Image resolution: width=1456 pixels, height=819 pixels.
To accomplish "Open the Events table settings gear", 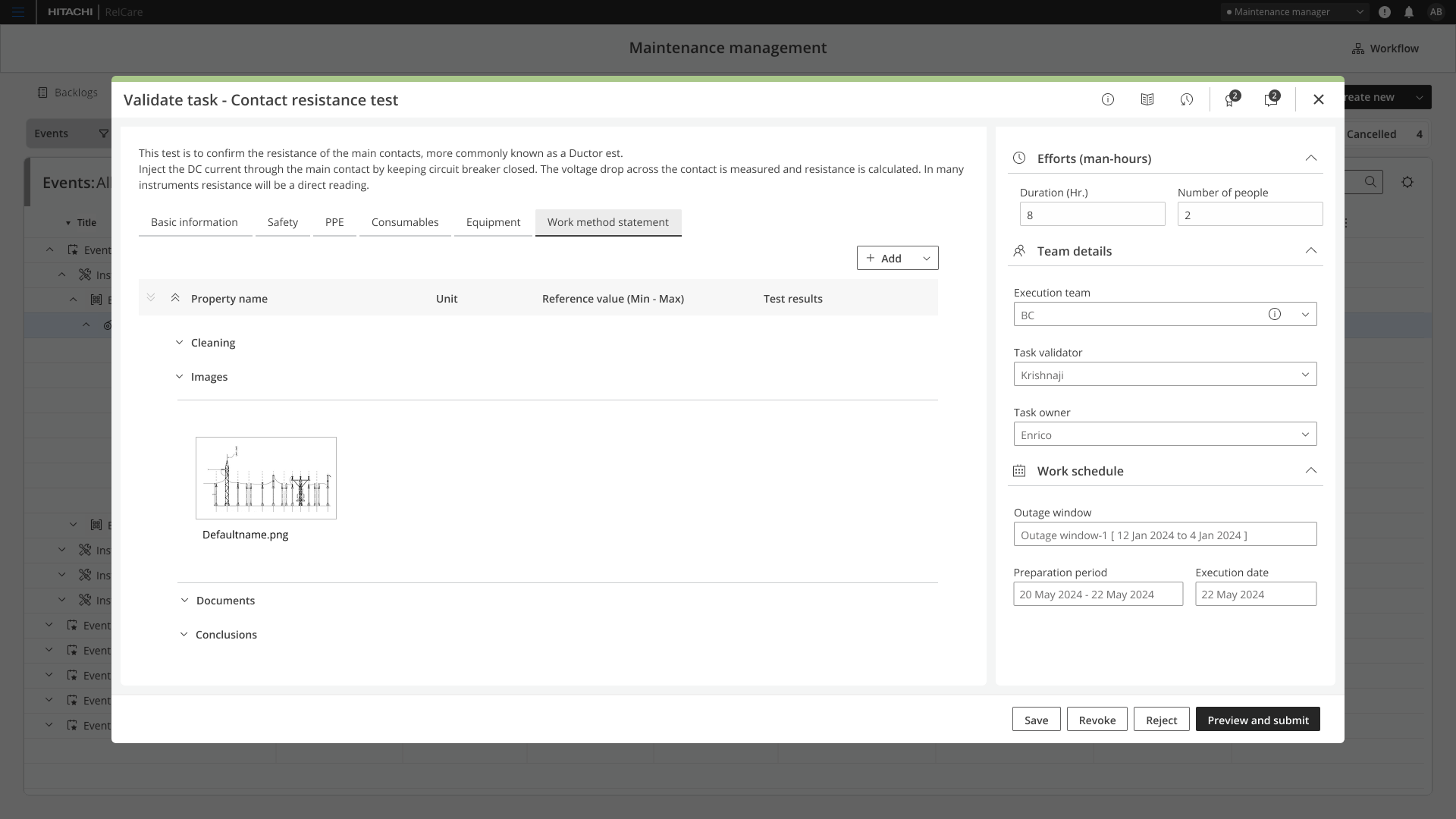I will [1407, 182].
